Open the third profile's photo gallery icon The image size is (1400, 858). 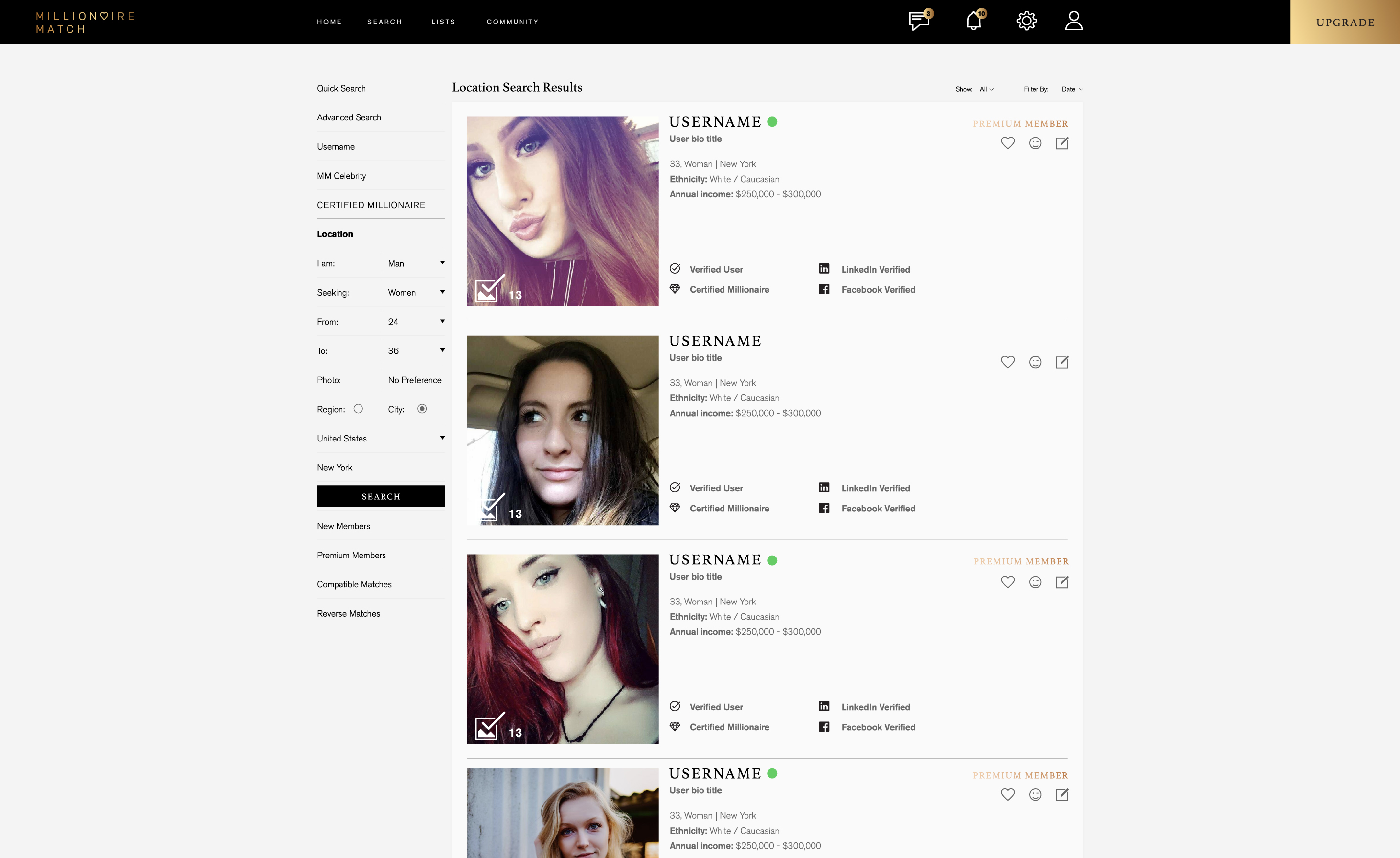point(490,727)
